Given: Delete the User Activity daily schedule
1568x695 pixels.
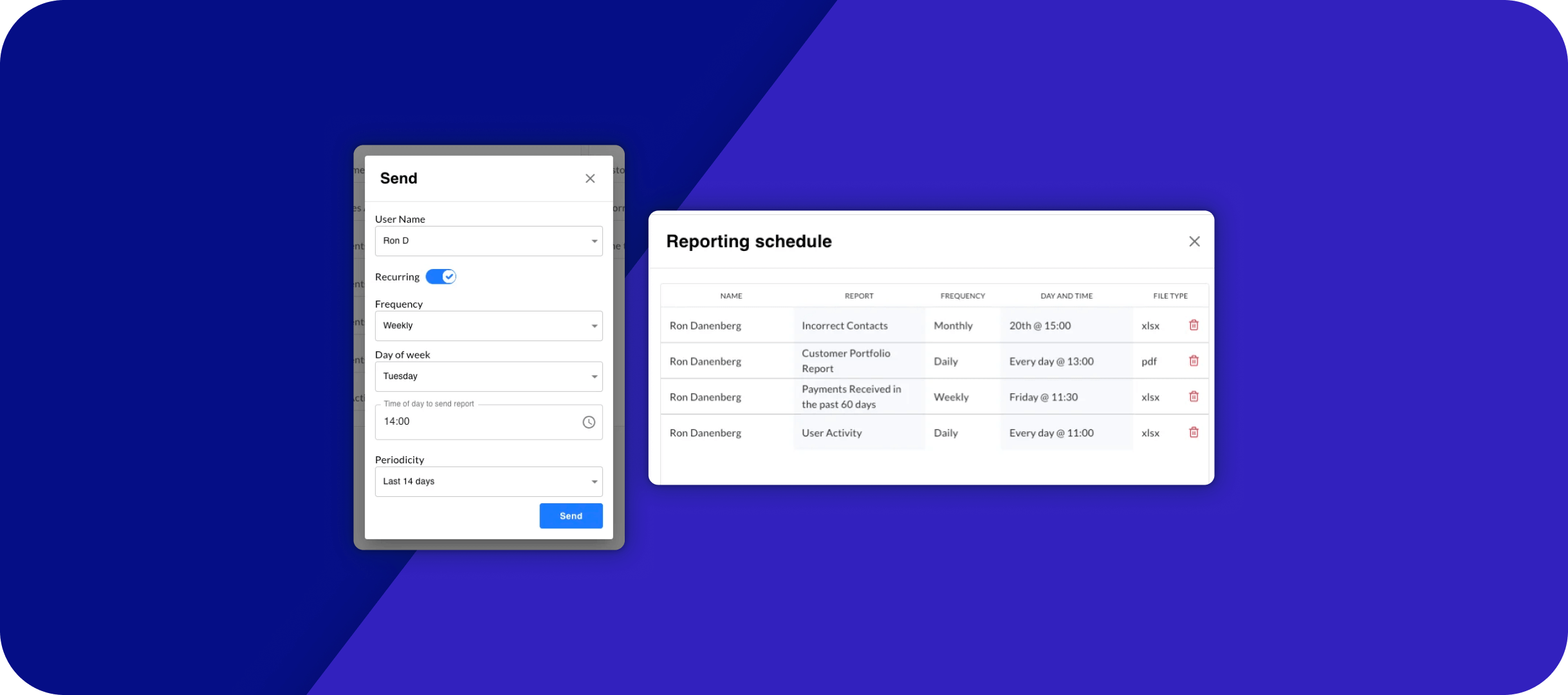Looking at the screenshot, I should [1194, 432].
